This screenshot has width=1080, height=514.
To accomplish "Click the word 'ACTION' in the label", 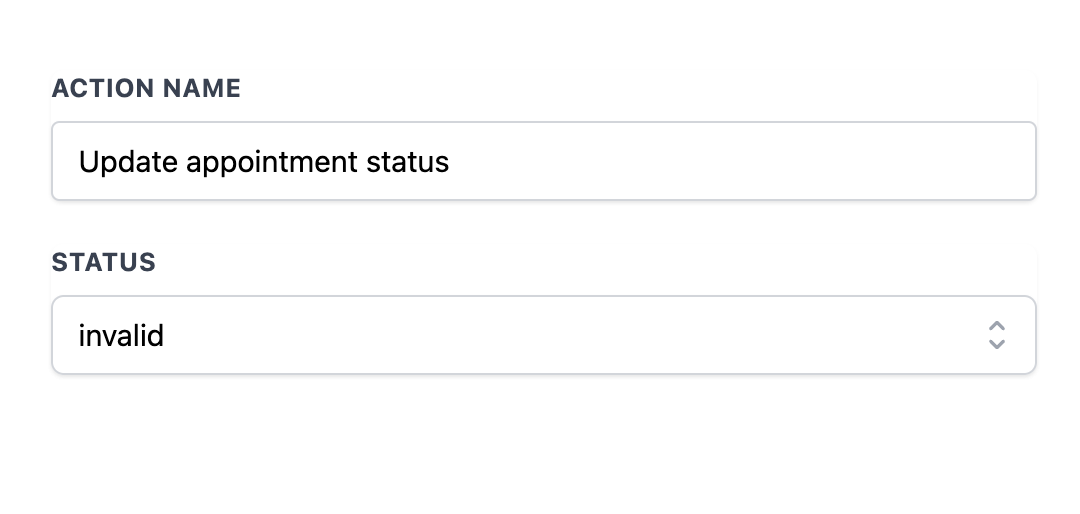I will click(103, 88).
